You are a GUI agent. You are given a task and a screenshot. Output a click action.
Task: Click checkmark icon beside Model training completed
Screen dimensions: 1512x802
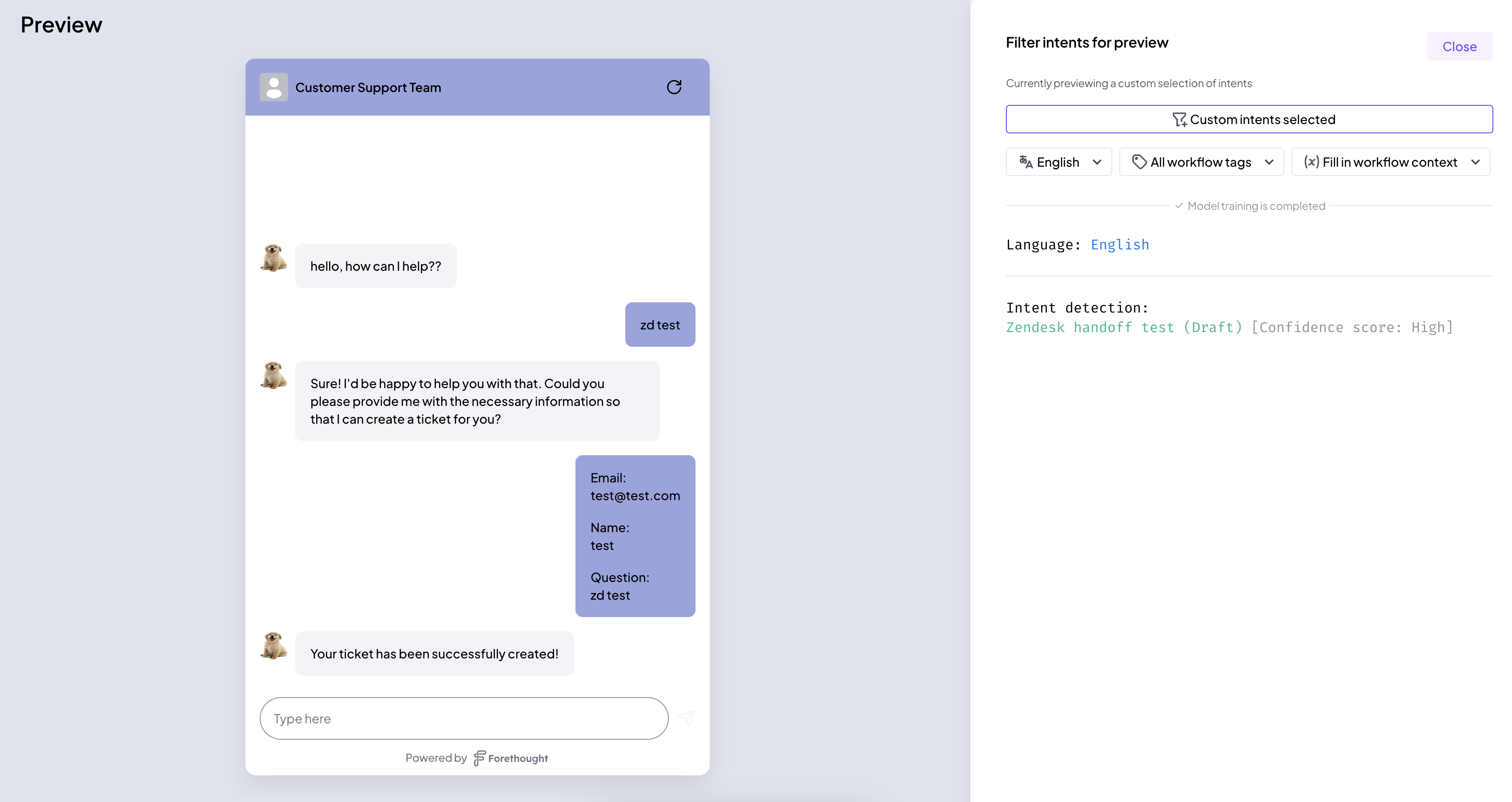point(1178,206)
